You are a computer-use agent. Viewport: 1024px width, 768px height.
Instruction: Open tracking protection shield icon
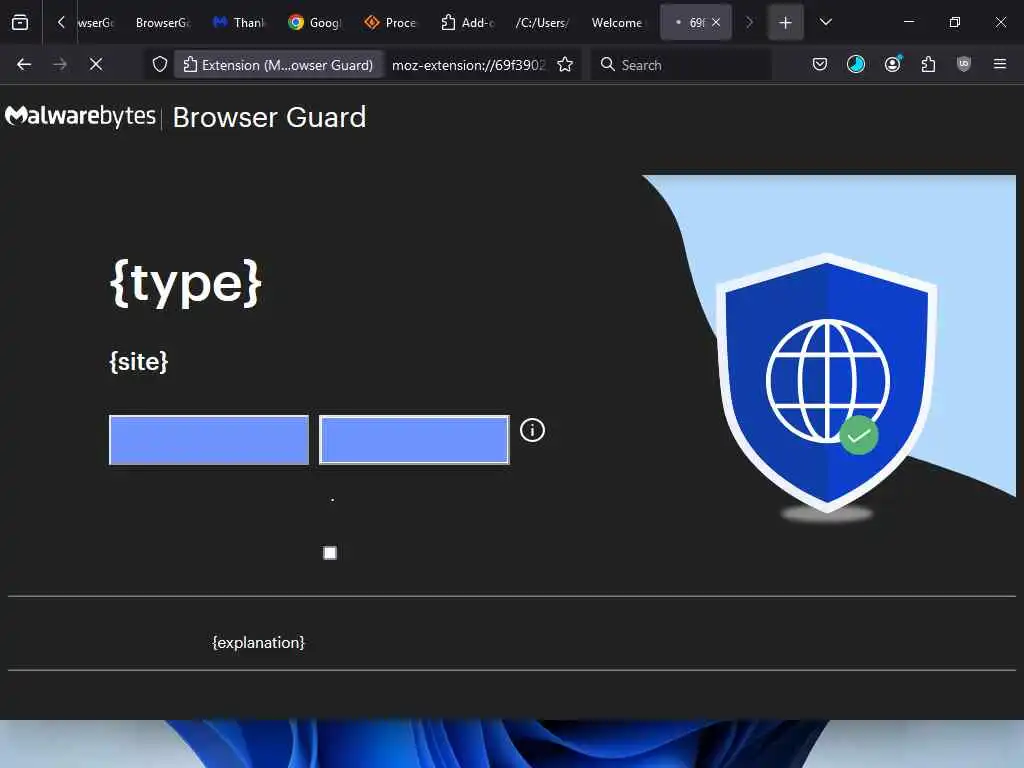(x=160, y=64)
